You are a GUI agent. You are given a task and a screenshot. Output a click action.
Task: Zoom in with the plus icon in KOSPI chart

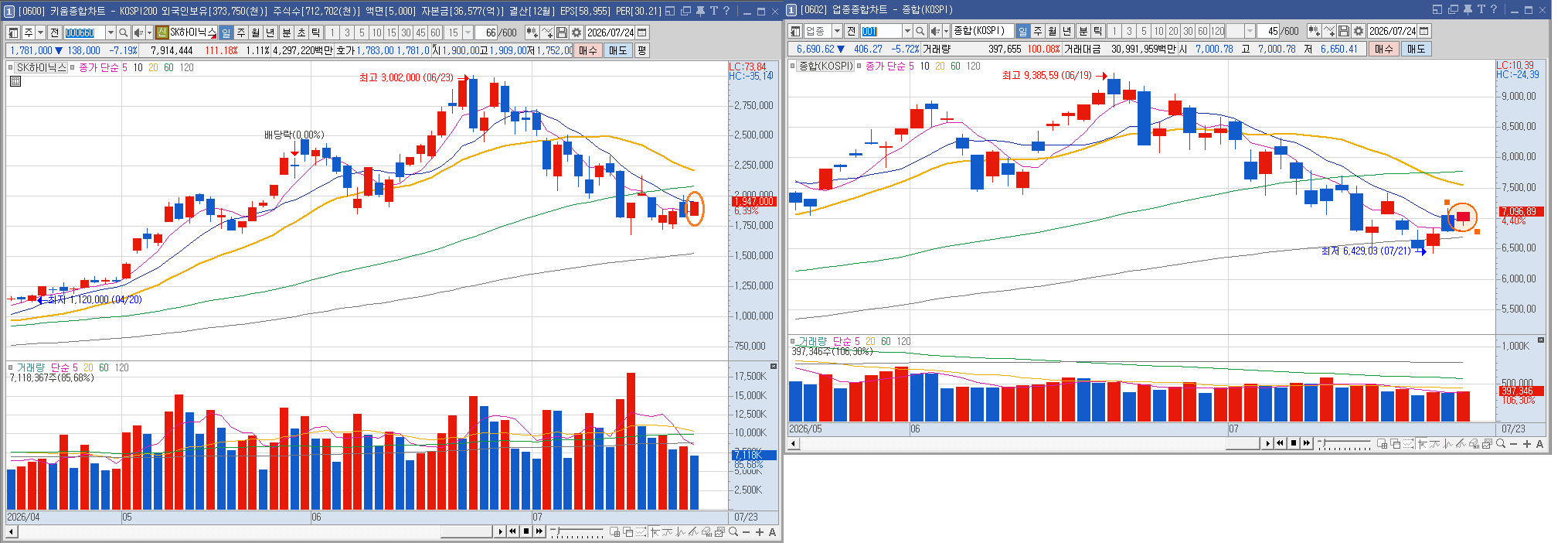click(x=1527, y=443)
